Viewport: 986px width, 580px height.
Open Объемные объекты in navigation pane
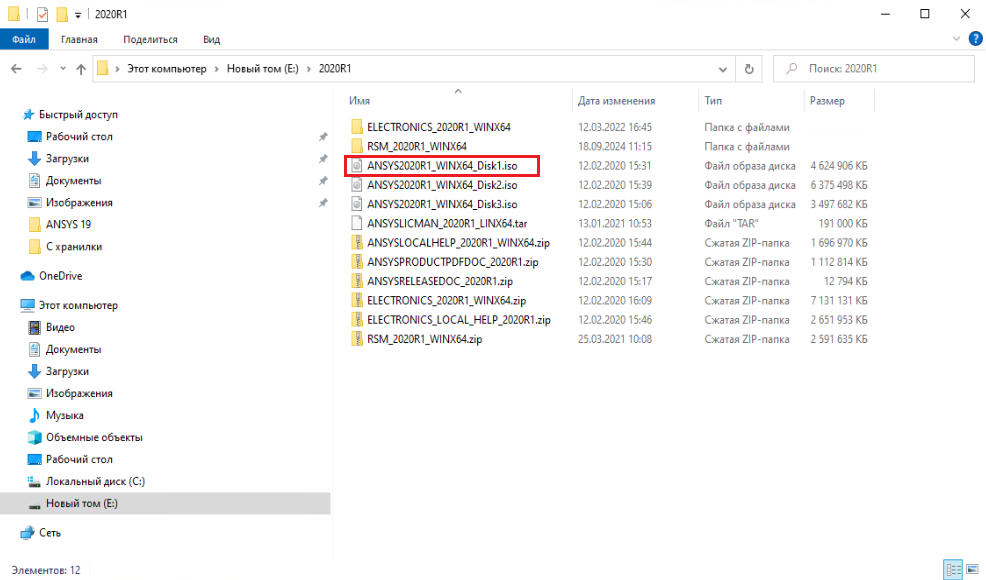point(94,437)
